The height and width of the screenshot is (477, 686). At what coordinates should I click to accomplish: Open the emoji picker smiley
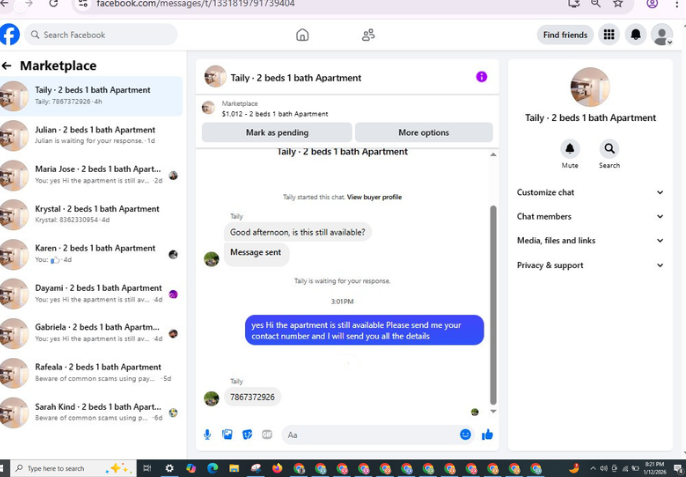coord(466,434)
